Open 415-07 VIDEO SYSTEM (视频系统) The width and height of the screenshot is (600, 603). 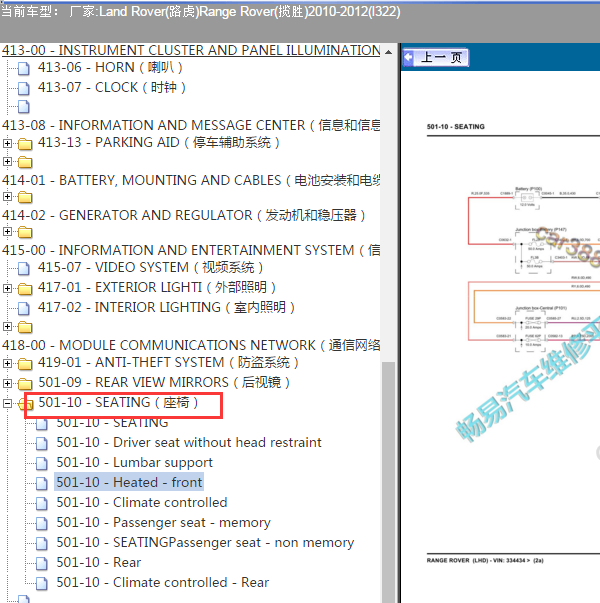tap(150, 268)
